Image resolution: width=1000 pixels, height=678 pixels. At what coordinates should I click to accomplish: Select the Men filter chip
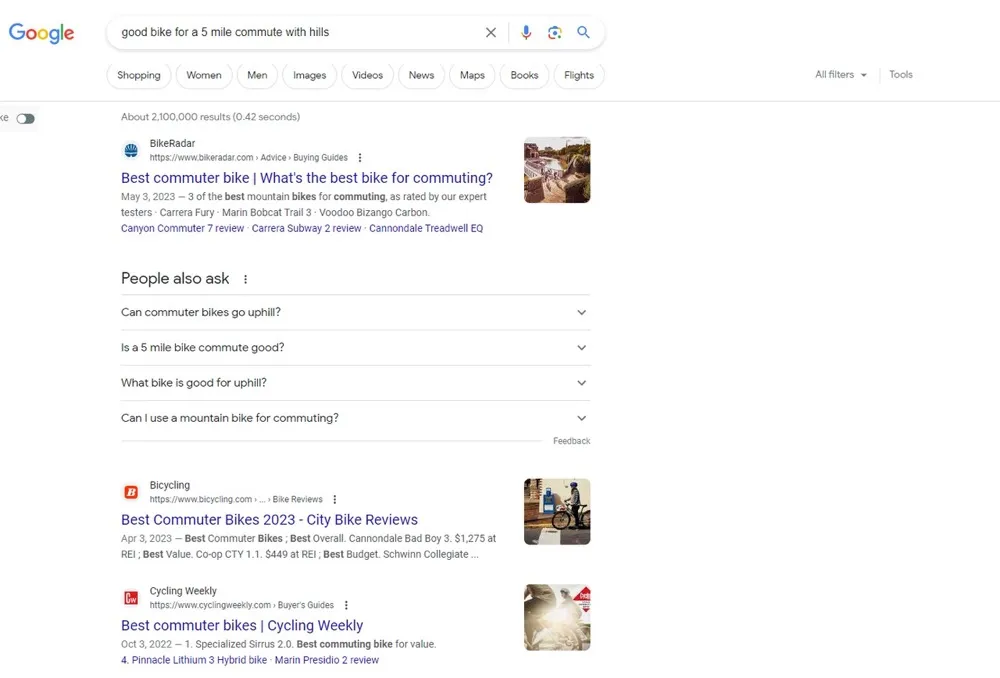(257, 75)
